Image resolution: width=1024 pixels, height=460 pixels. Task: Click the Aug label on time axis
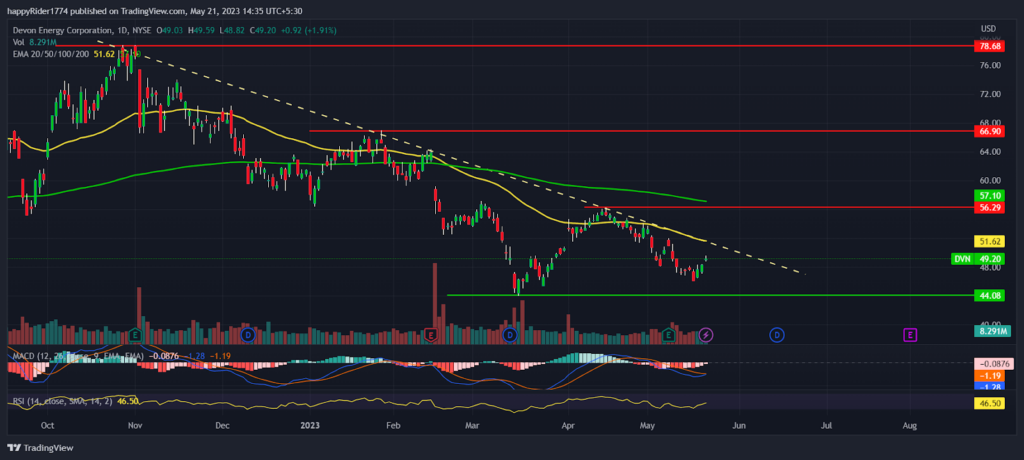point(909,425)
